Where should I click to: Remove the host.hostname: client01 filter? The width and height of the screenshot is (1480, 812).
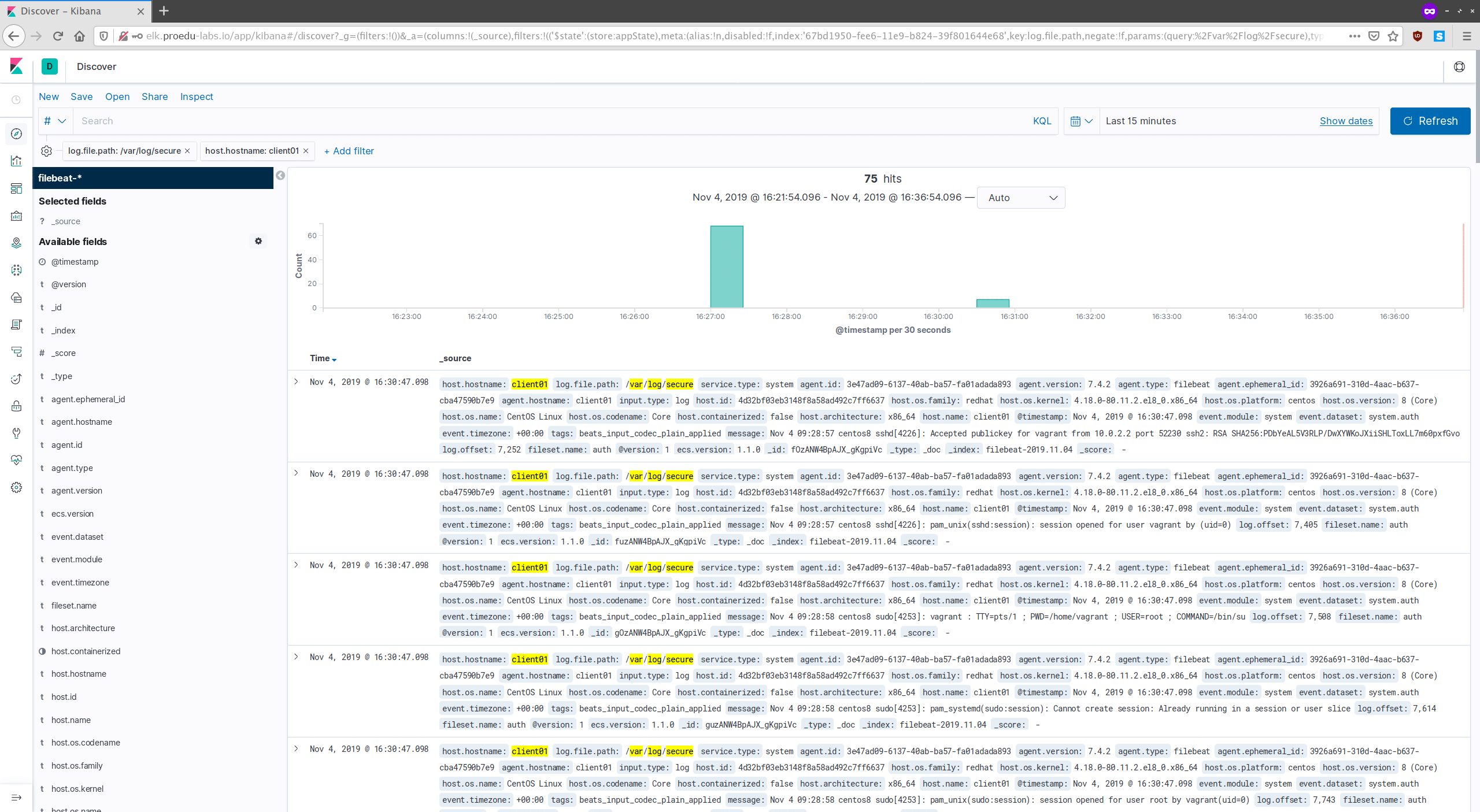[x=306, y=151]
